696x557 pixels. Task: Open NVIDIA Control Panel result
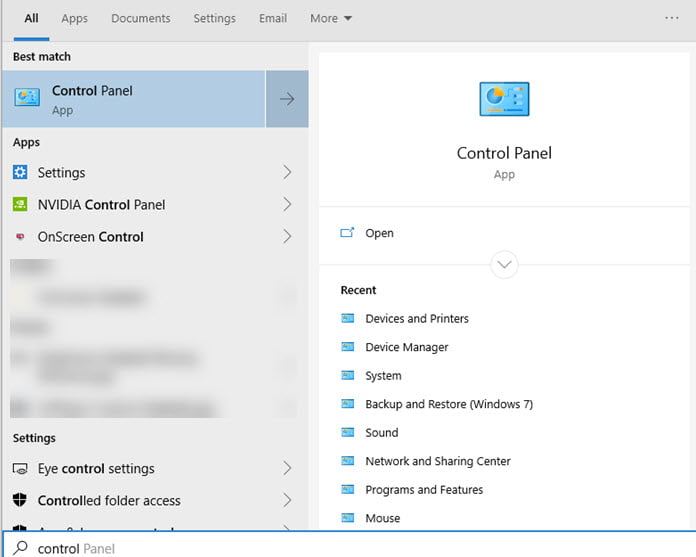click(153, 204)
